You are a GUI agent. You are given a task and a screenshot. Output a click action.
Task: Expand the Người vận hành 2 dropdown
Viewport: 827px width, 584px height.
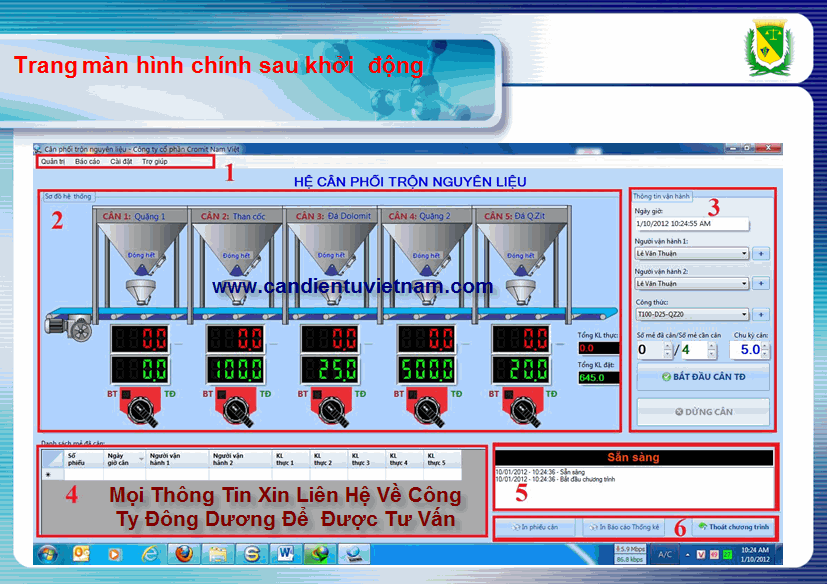tap(744, 284)
